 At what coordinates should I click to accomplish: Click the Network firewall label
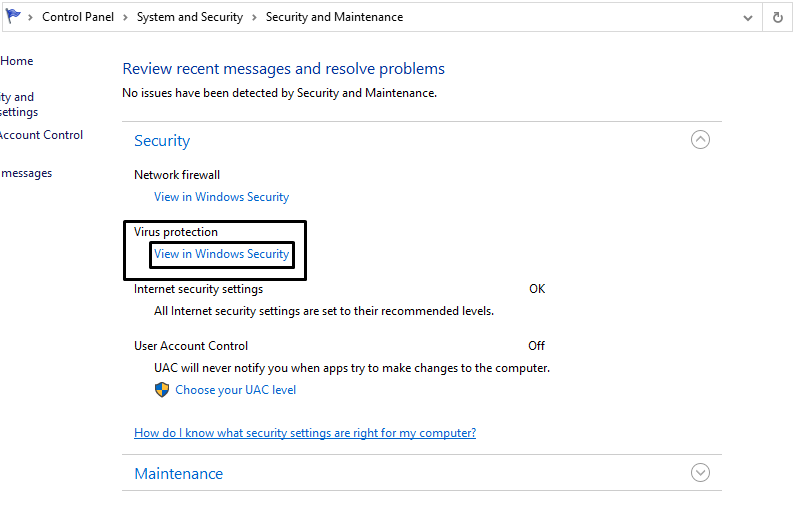pos(177,175)
